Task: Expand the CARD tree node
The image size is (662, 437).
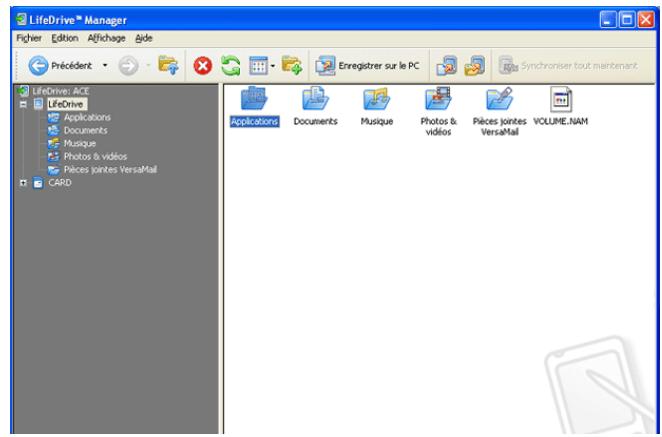Action: [24, 183]
